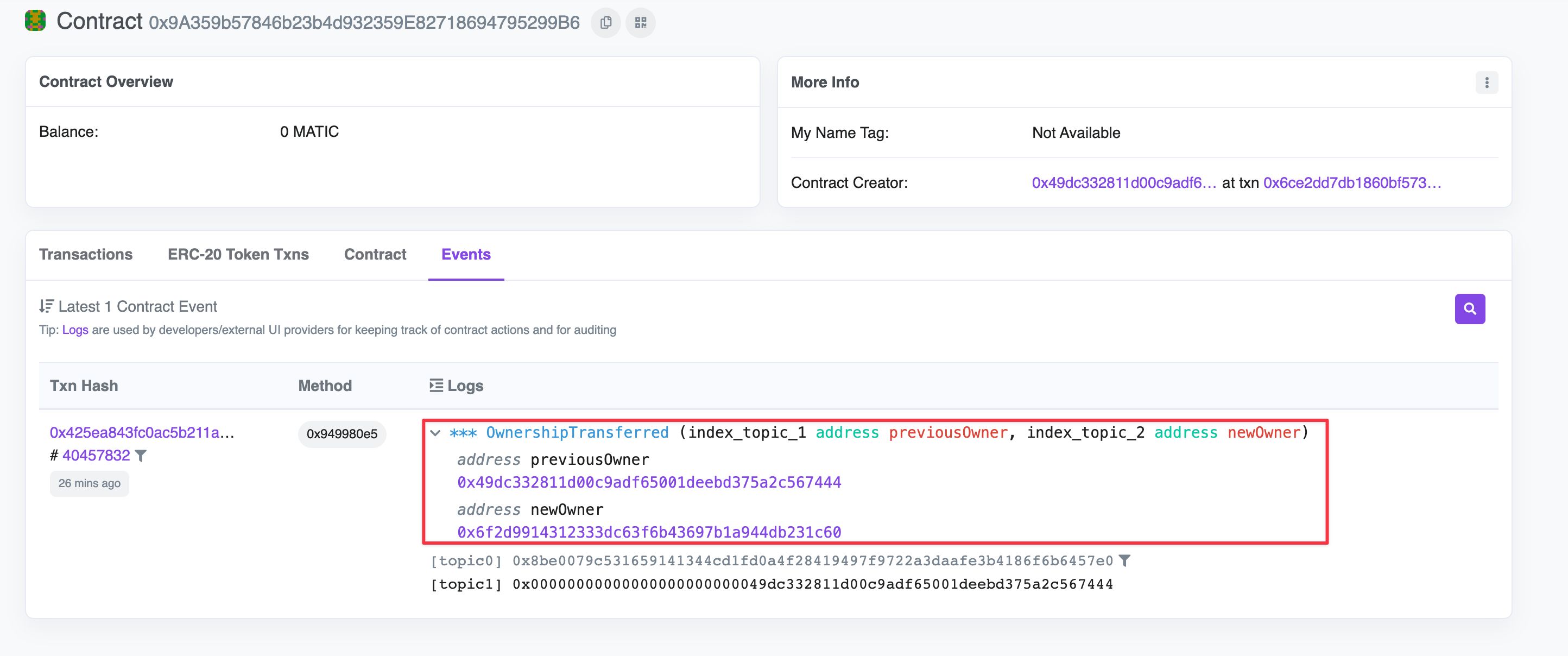
Task: Go to the Contract tab
Action: coord(375,255)
